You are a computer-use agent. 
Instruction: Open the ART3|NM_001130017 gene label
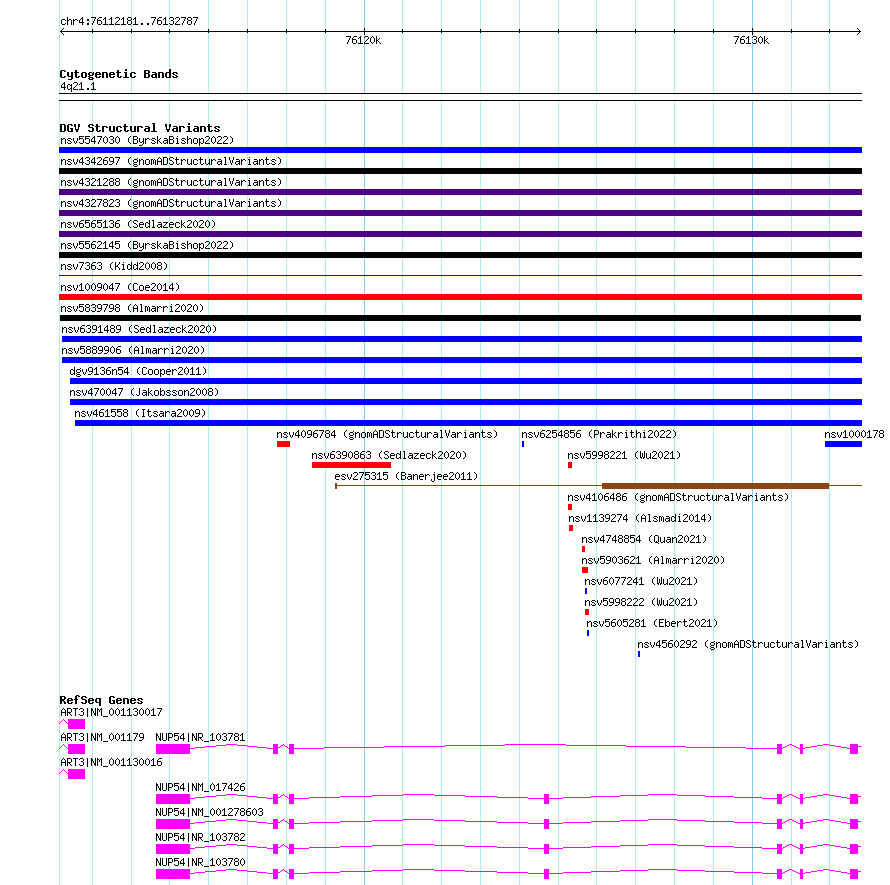[111, 712]
